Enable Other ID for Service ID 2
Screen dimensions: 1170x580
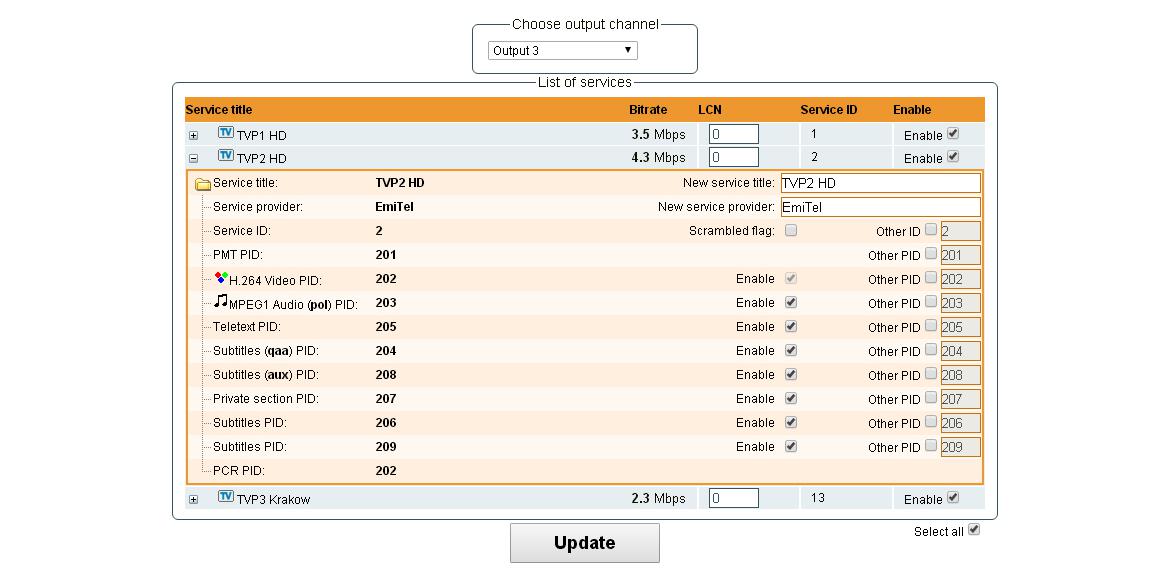click(930, 230)
